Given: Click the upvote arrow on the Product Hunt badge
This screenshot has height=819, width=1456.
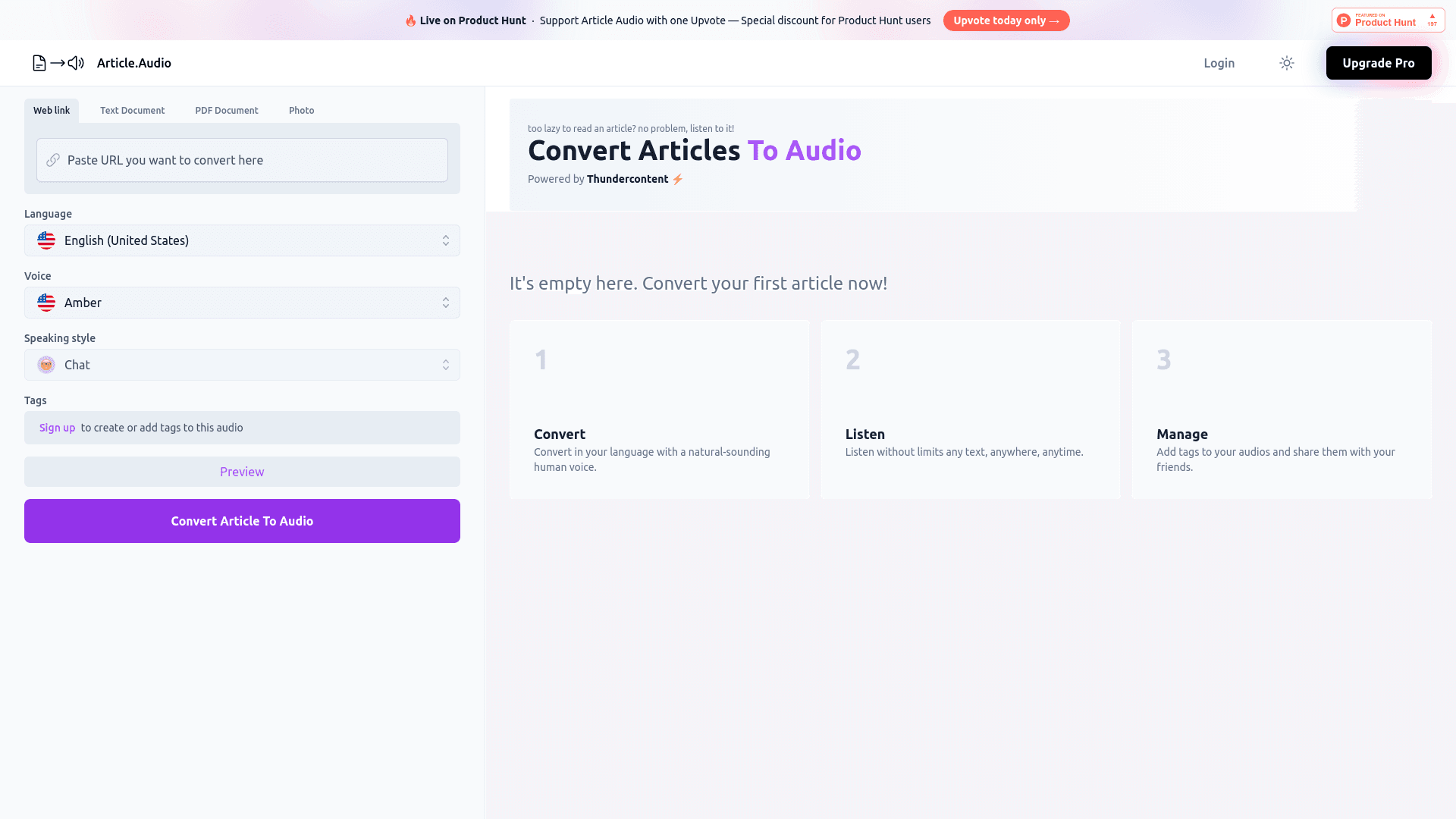Looking at the screenshot, I should 1432,16.
